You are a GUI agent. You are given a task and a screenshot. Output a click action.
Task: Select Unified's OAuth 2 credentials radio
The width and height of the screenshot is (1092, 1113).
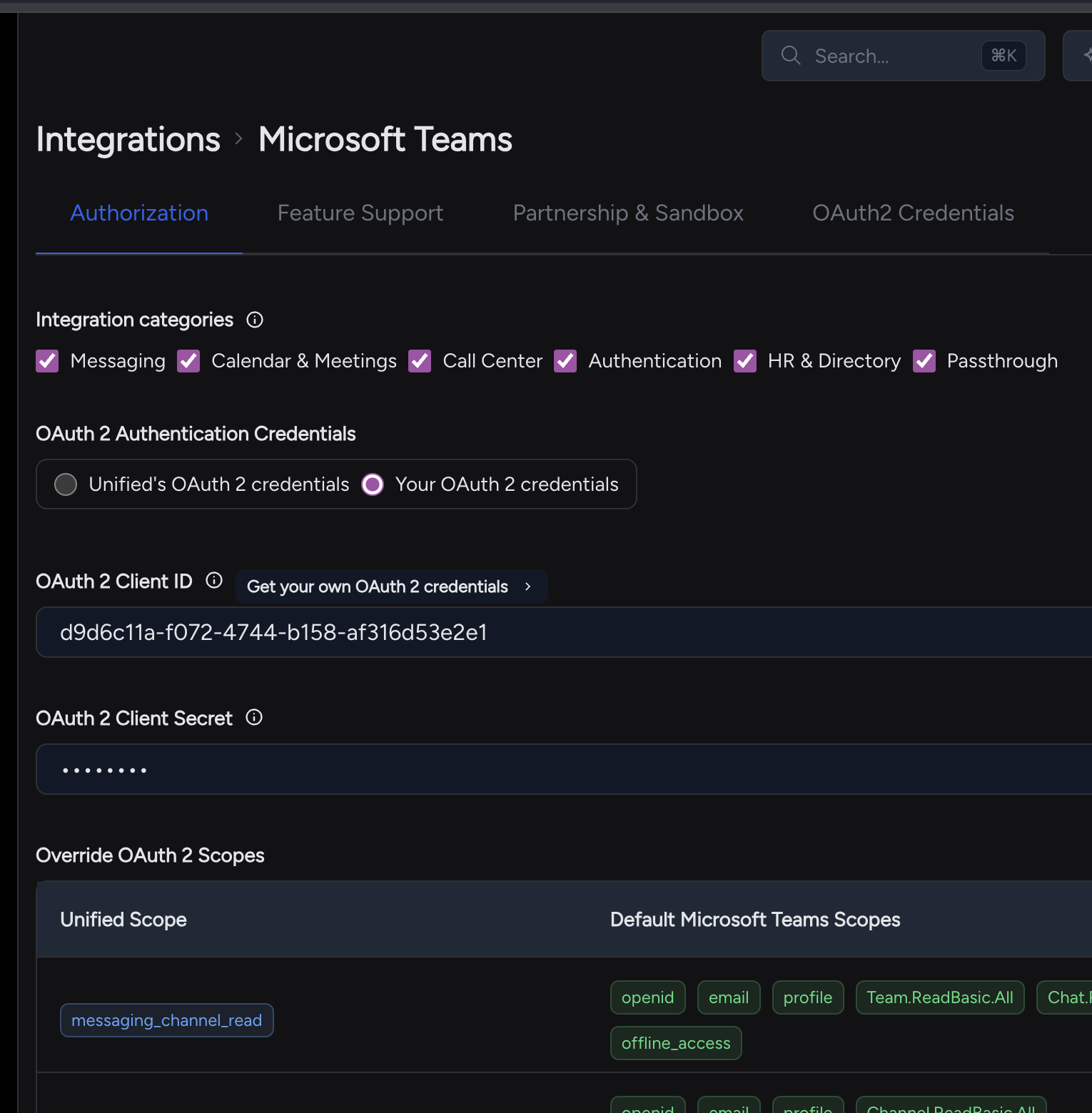pyautogui.click(x=66, y=484)
